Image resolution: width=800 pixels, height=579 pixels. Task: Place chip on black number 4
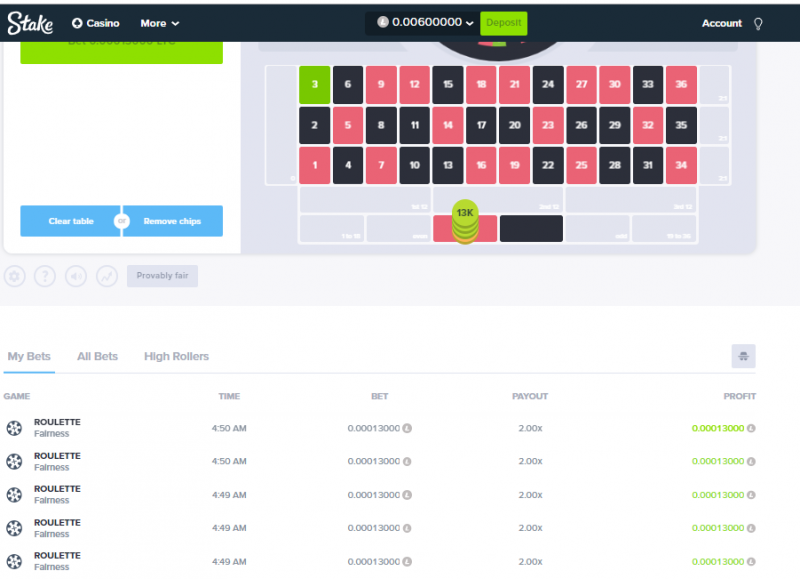[348, 165]
